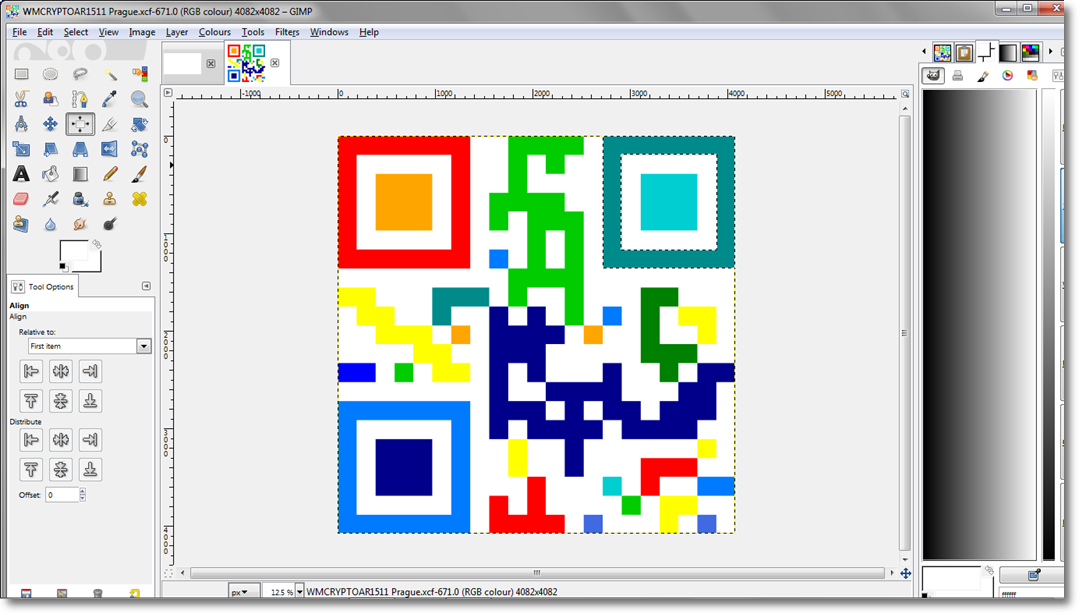Choose the Text tool

21,174
